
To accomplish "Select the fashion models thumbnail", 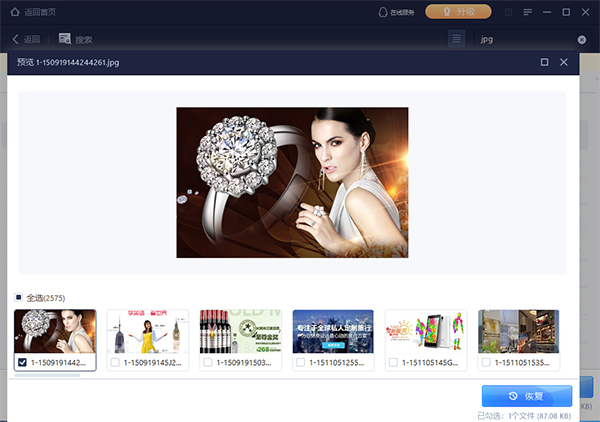I will (148, 330).
